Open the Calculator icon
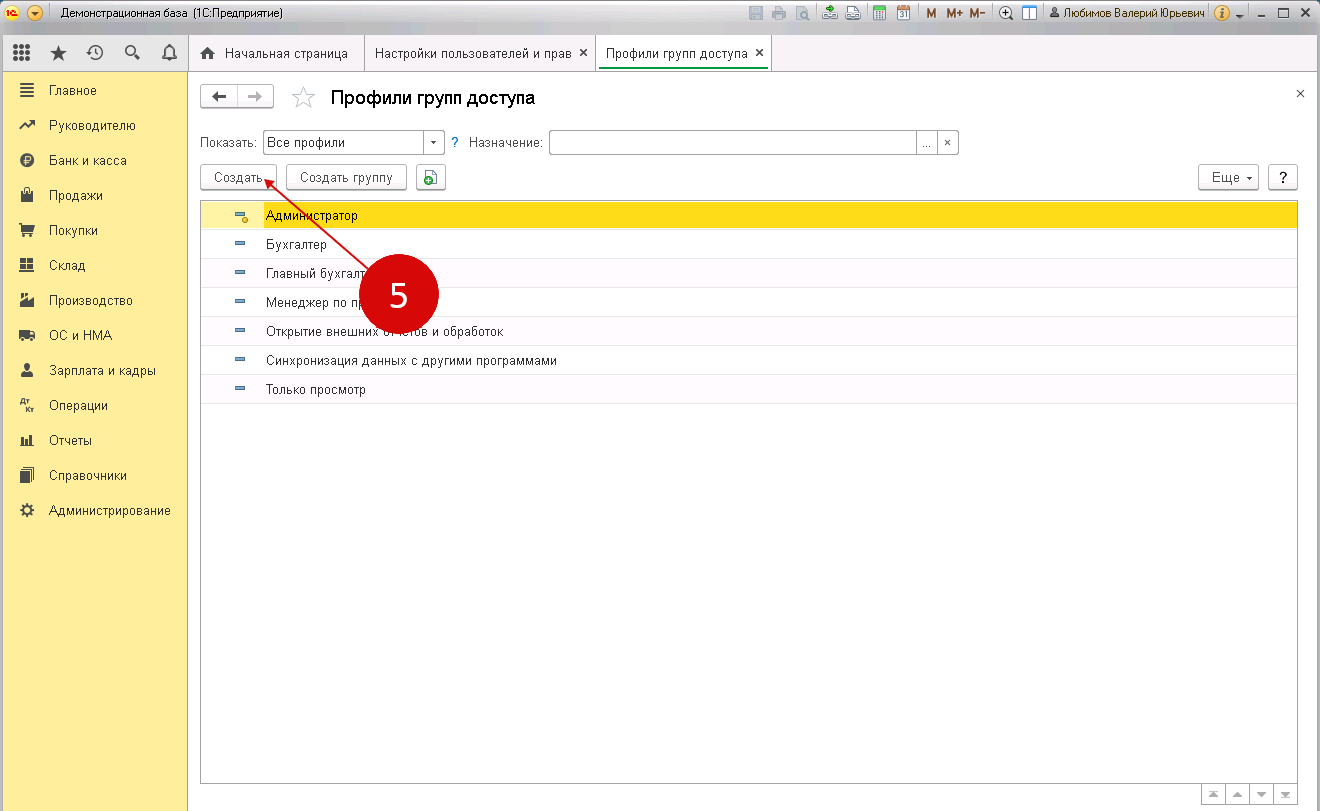The height and width of the screenshot is (811, 1320). 880,13
